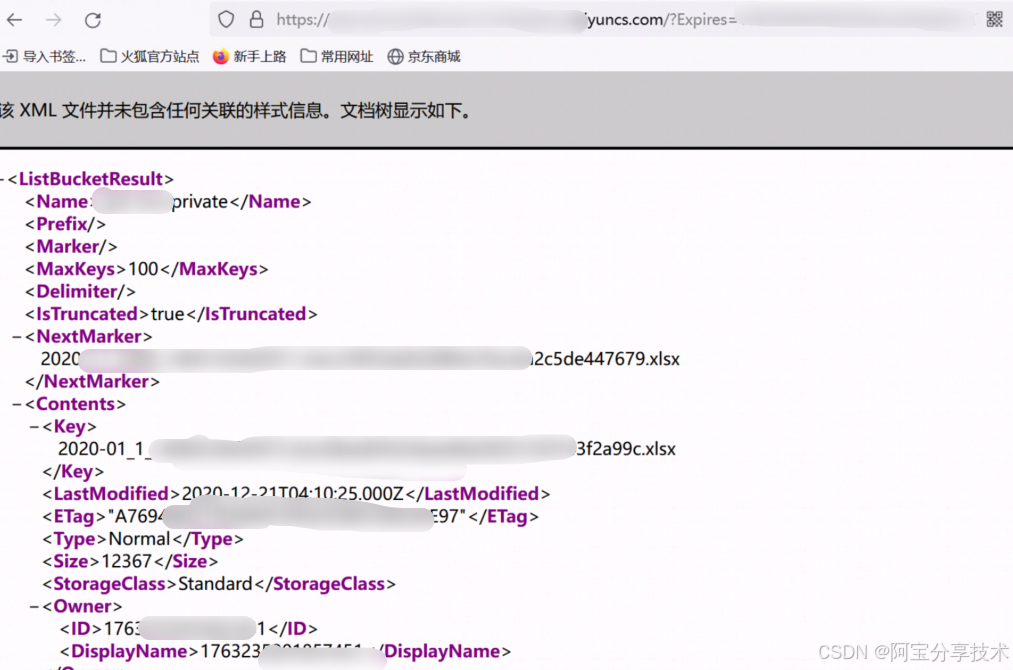Click the folder icon beside 火狐官方站点
This screenshot has width=1013, height=670.
coord(109,57)
